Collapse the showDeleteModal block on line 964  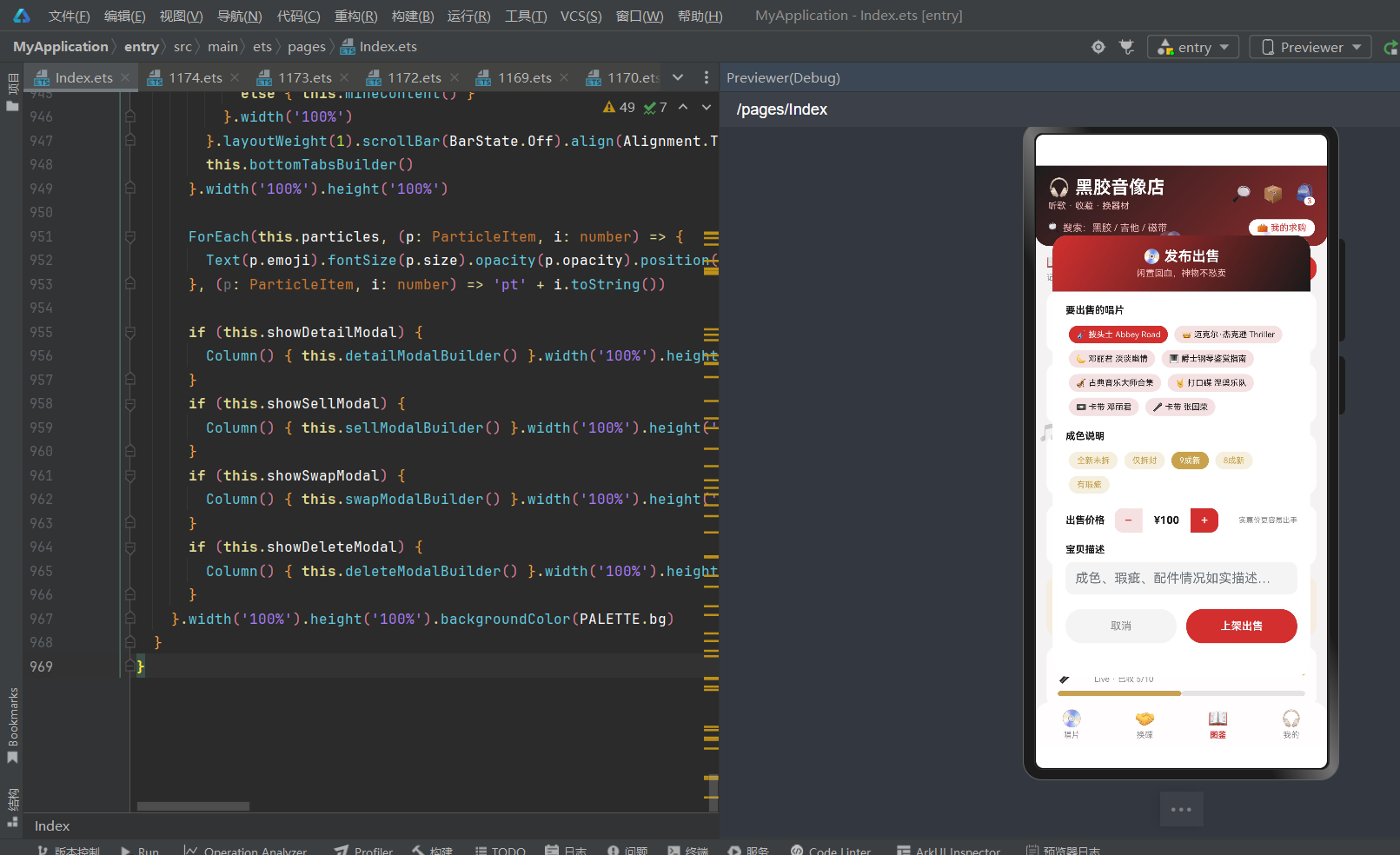129,547
